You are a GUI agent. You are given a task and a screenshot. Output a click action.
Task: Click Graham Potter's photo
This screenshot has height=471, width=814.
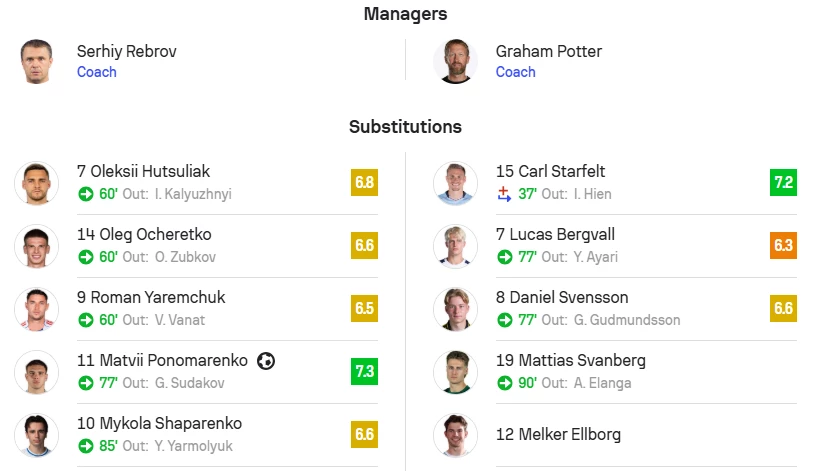coord(455,61)
